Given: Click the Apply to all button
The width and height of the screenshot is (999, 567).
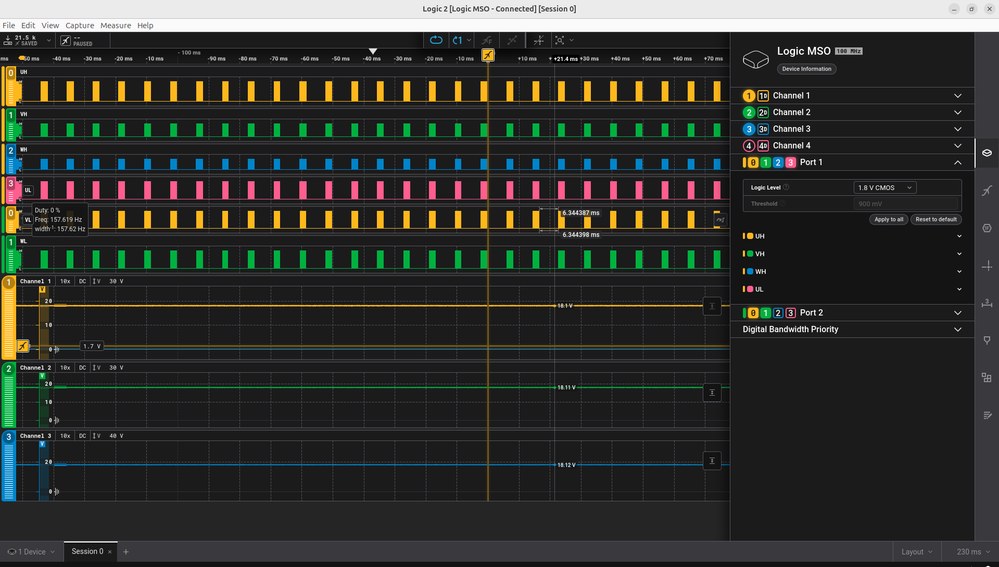Looking at the screenshot, I should pyautogui.click(x=888, y=219).
